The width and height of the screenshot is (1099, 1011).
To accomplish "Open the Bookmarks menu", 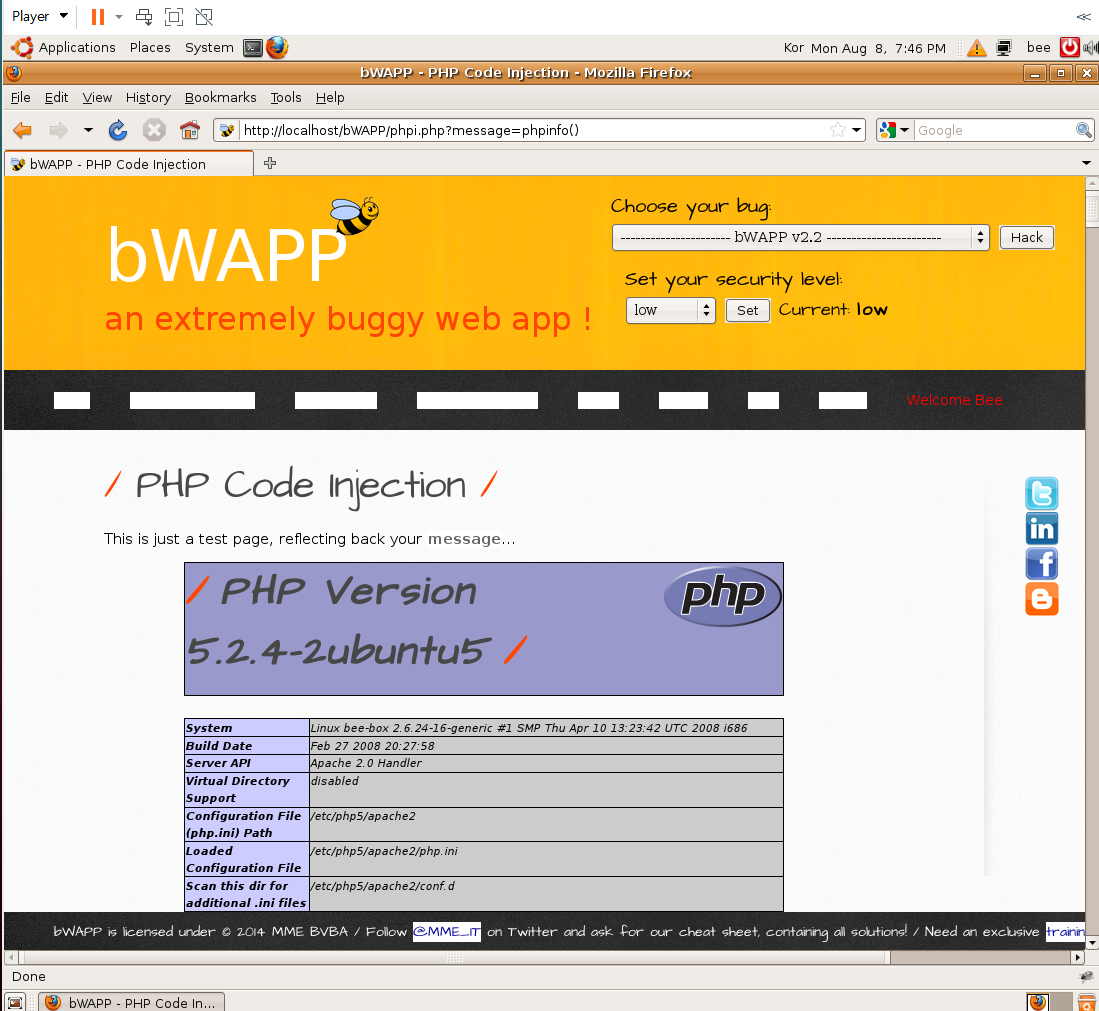I will click(x=220, y=97).
